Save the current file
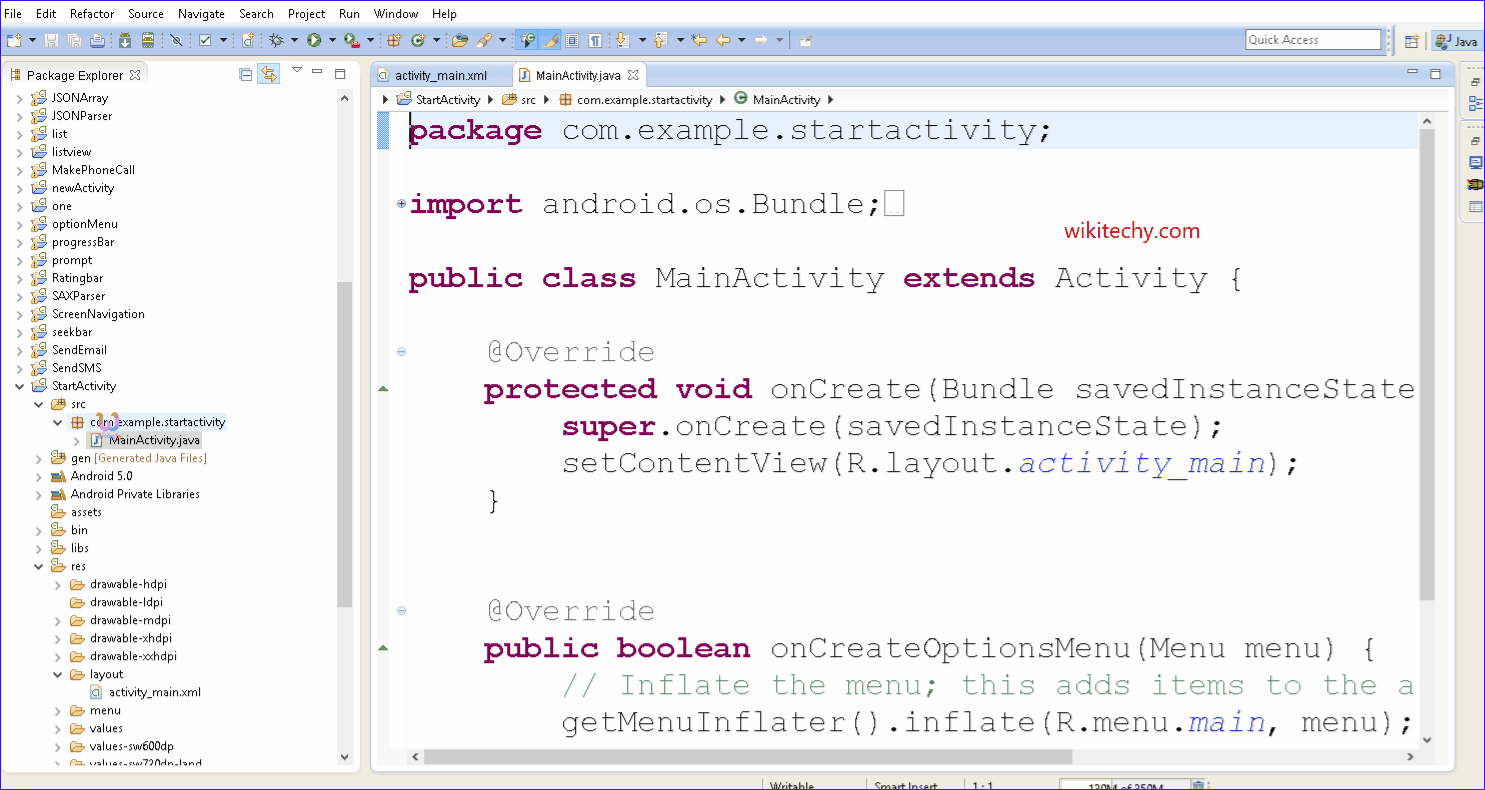Screen dimensions: 1485x790 (50, 40)
